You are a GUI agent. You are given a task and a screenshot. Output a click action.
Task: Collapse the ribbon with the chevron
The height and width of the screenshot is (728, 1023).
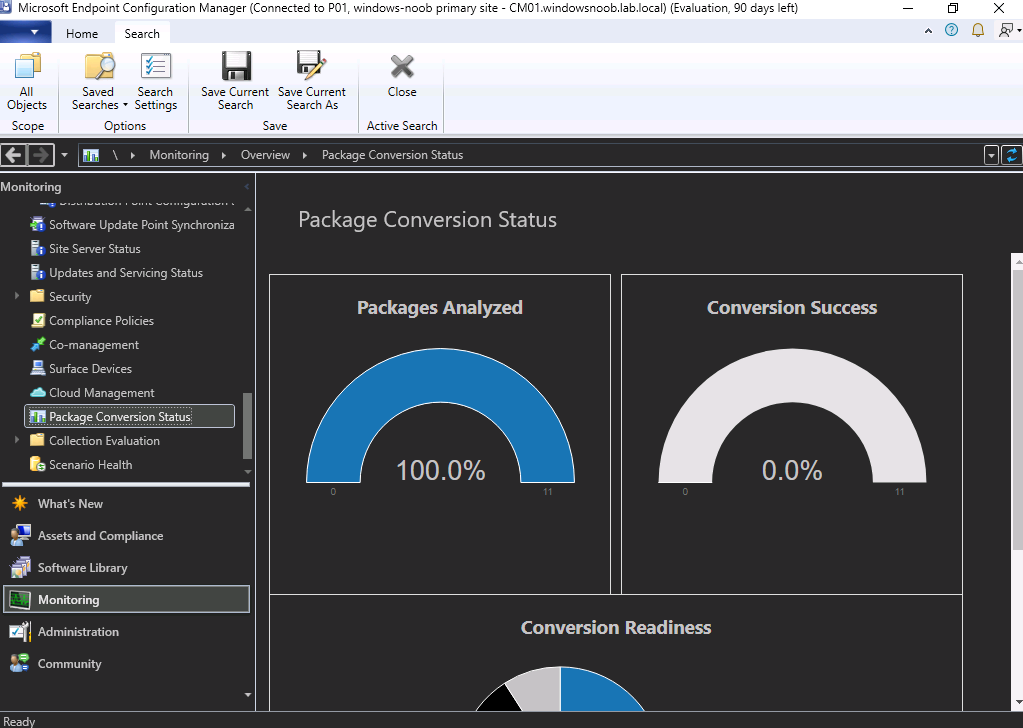928,31
